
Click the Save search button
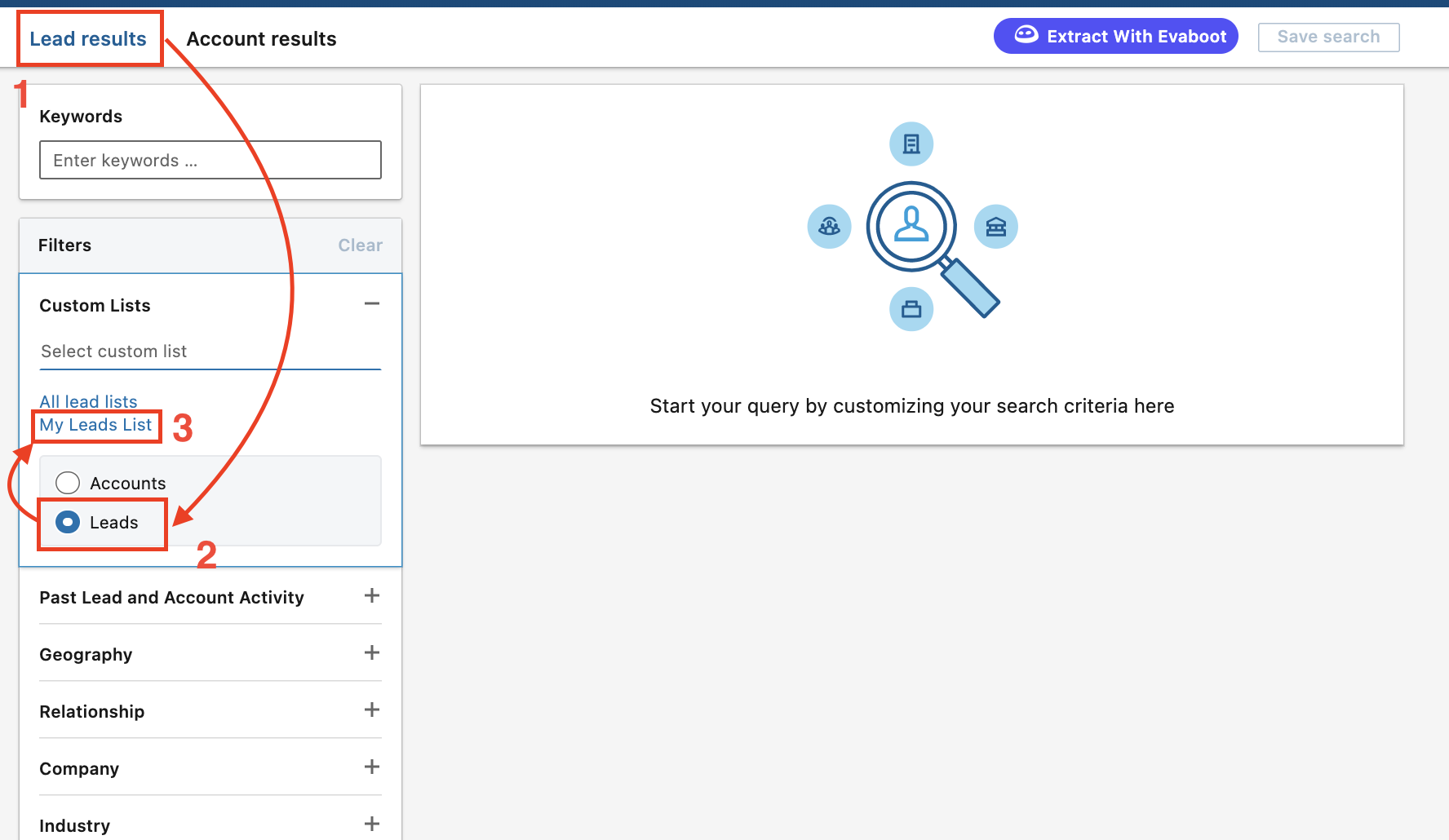pyautogui.click(x=1328, y=37)
